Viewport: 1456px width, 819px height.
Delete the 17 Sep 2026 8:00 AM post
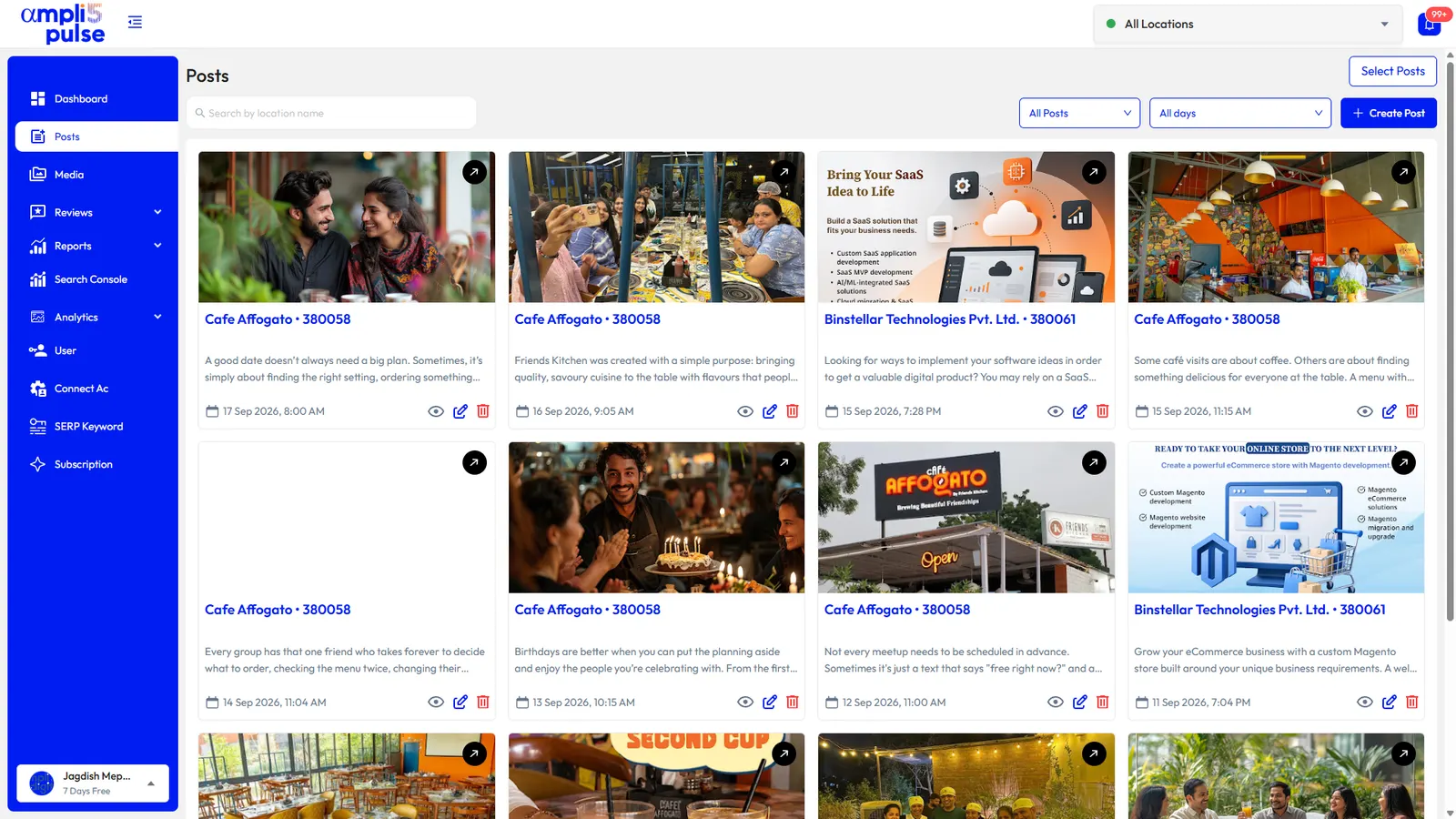pyautogui.click(x=483, y=411)
